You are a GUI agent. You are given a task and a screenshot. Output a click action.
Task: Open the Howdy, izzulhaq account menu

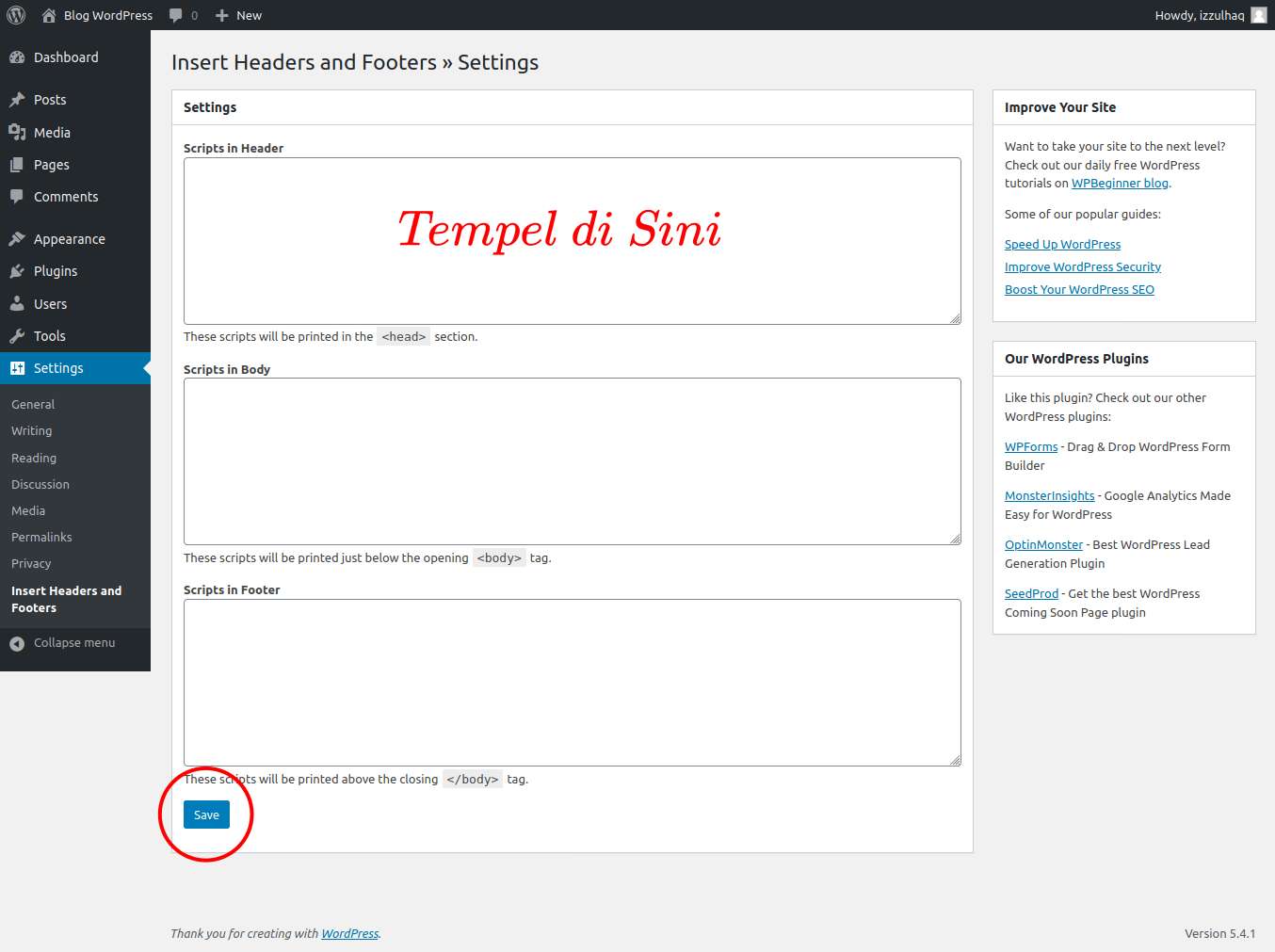(1199, 15)
